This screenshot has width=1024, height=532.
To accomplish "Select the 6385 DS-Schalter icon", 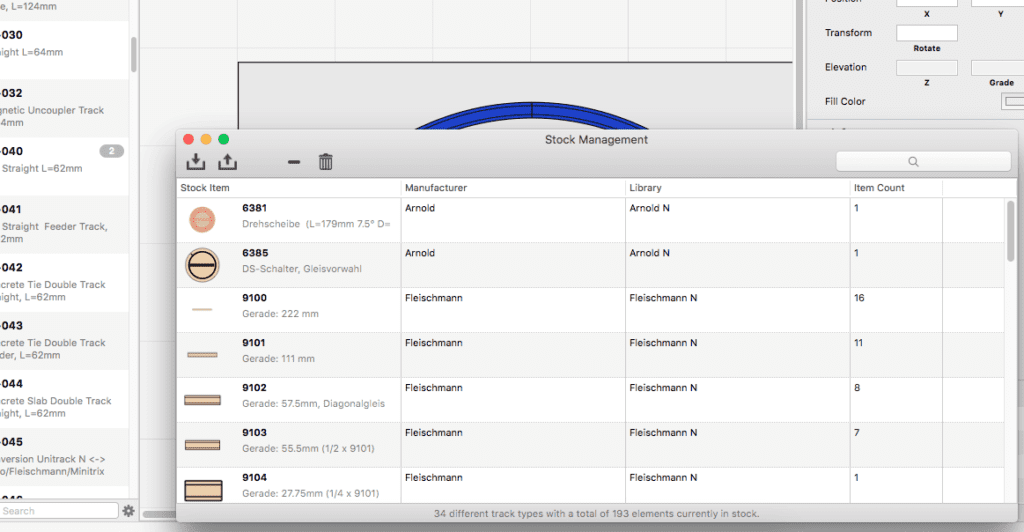I will coord(202,265).
